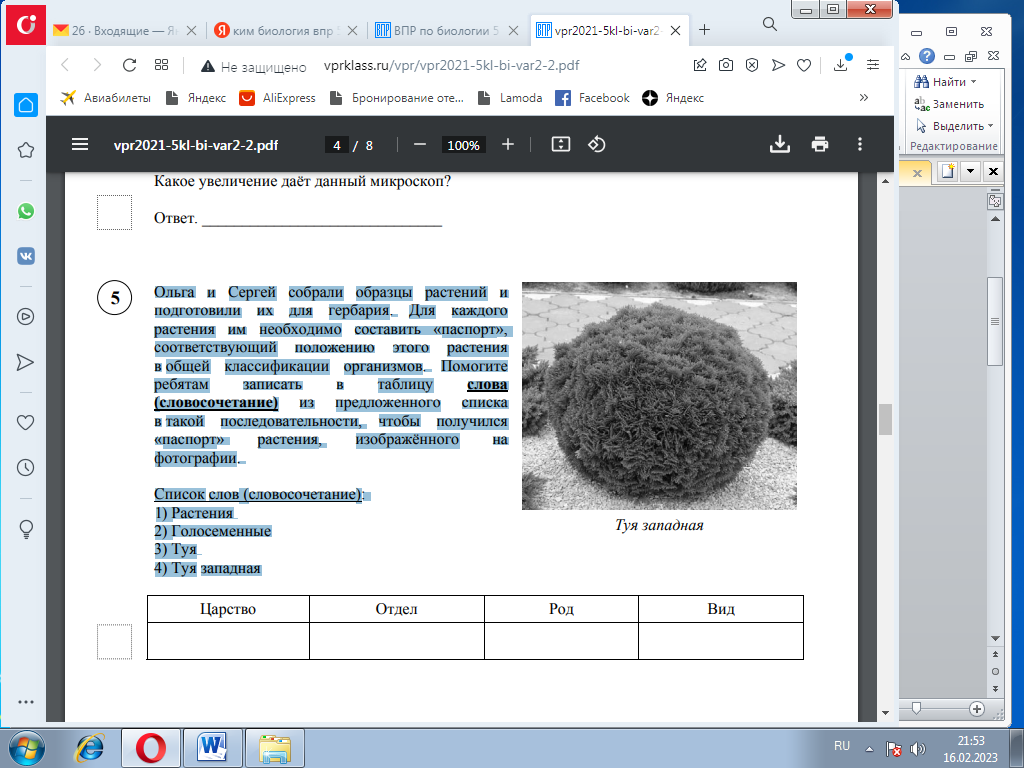The height and width of the screenshot is (768, 1024).
Task: Open the Авиабилеты bookmark
Action: [106, 98]
